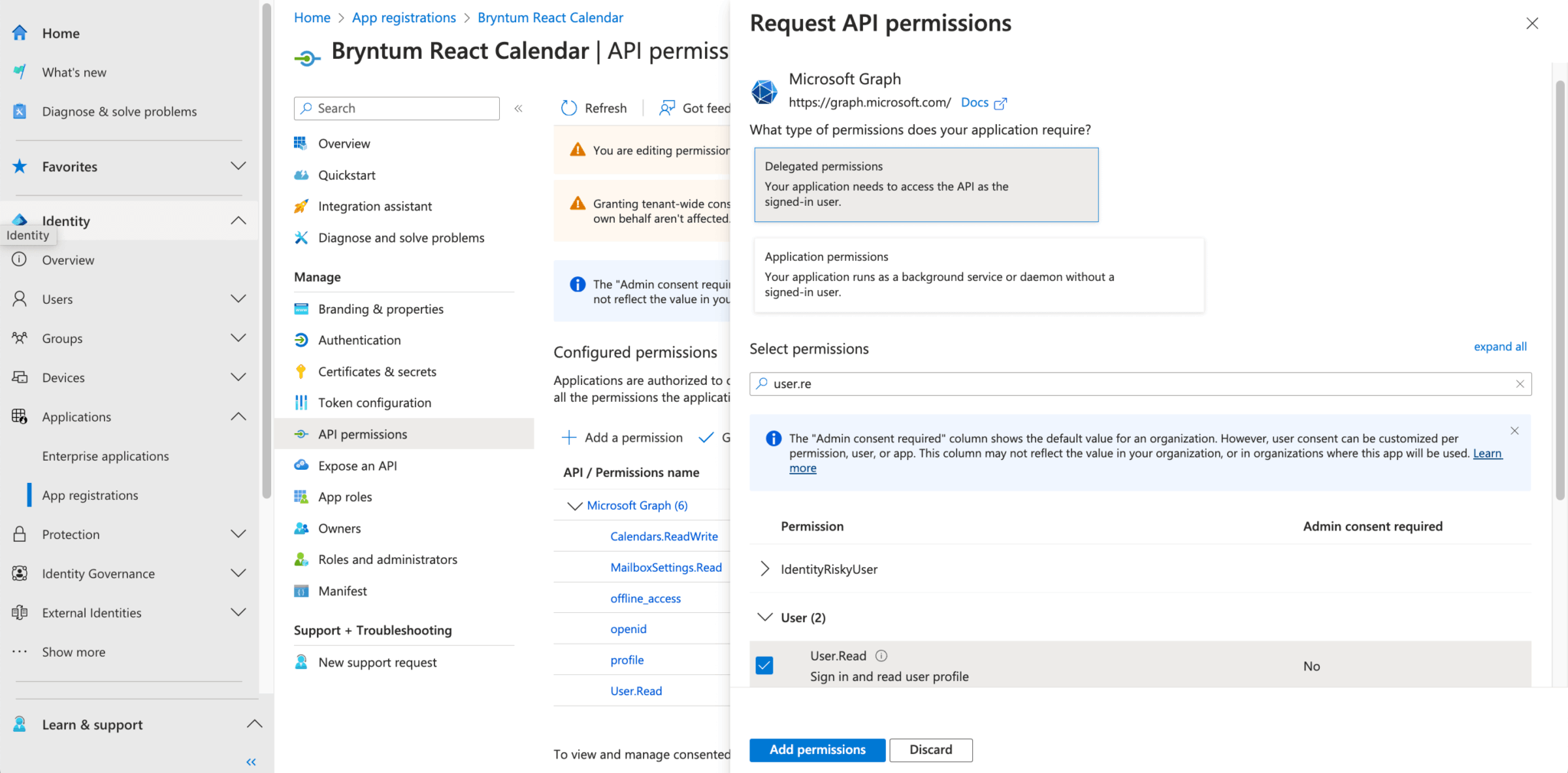Click Show more in the sidebar

point(73,652)
